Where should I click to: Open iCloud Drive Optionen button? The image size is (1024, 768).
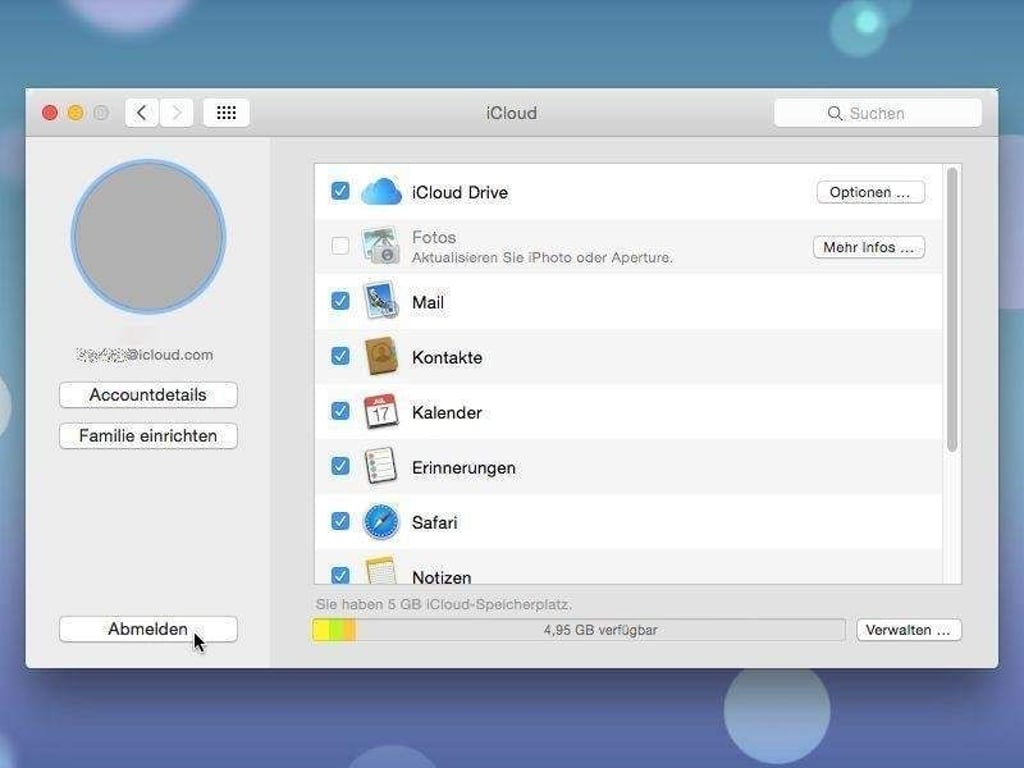pyautogui.click(x=871, y=192)
